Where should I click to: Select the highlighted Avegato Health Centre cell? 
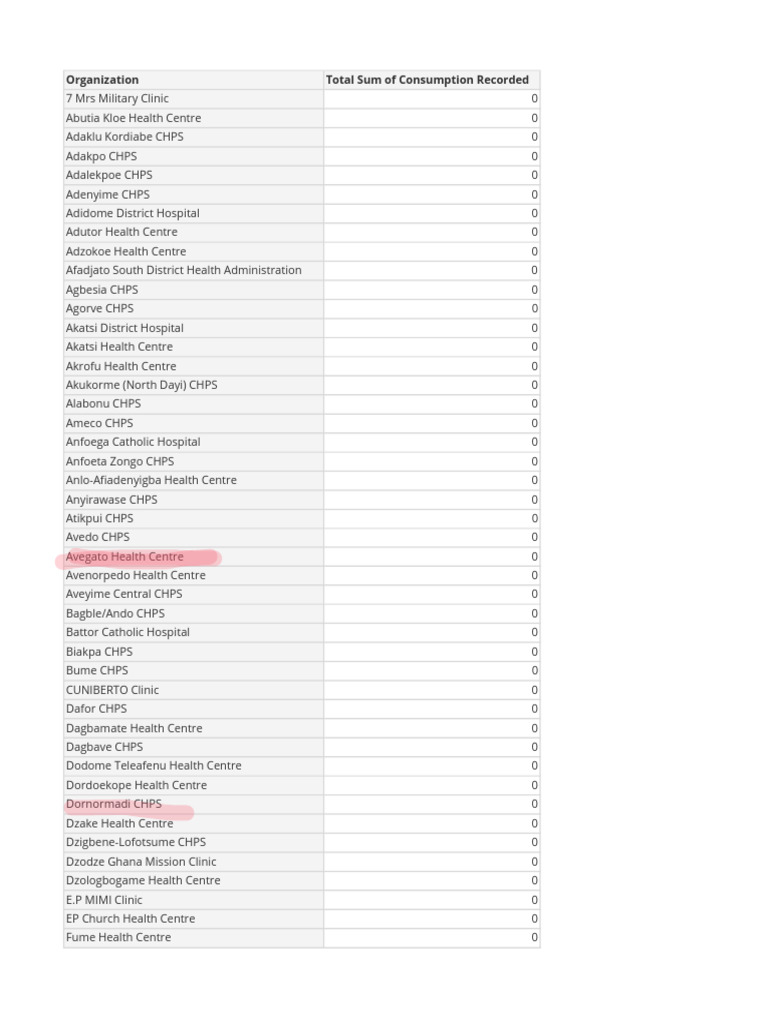193,556
